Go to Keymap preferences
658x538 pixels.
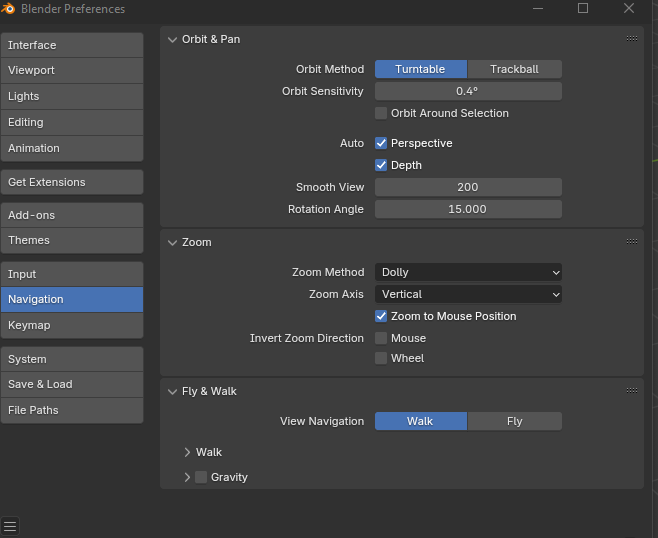[72, 325]
